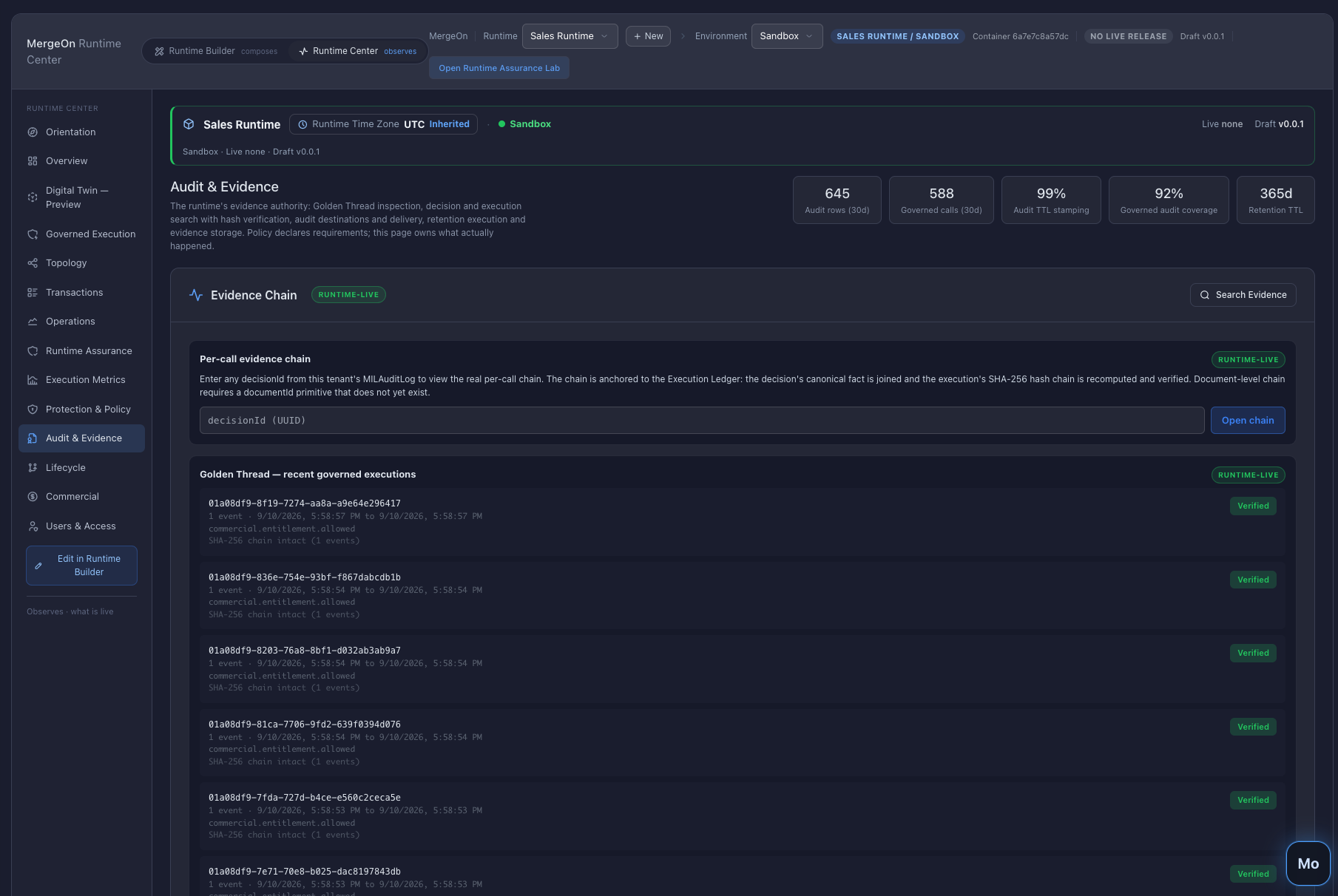Viewport: 1338px width, 896px height.
Task: Click Open Runtime Assurance Lab button
Action: (x=499, y=68)
